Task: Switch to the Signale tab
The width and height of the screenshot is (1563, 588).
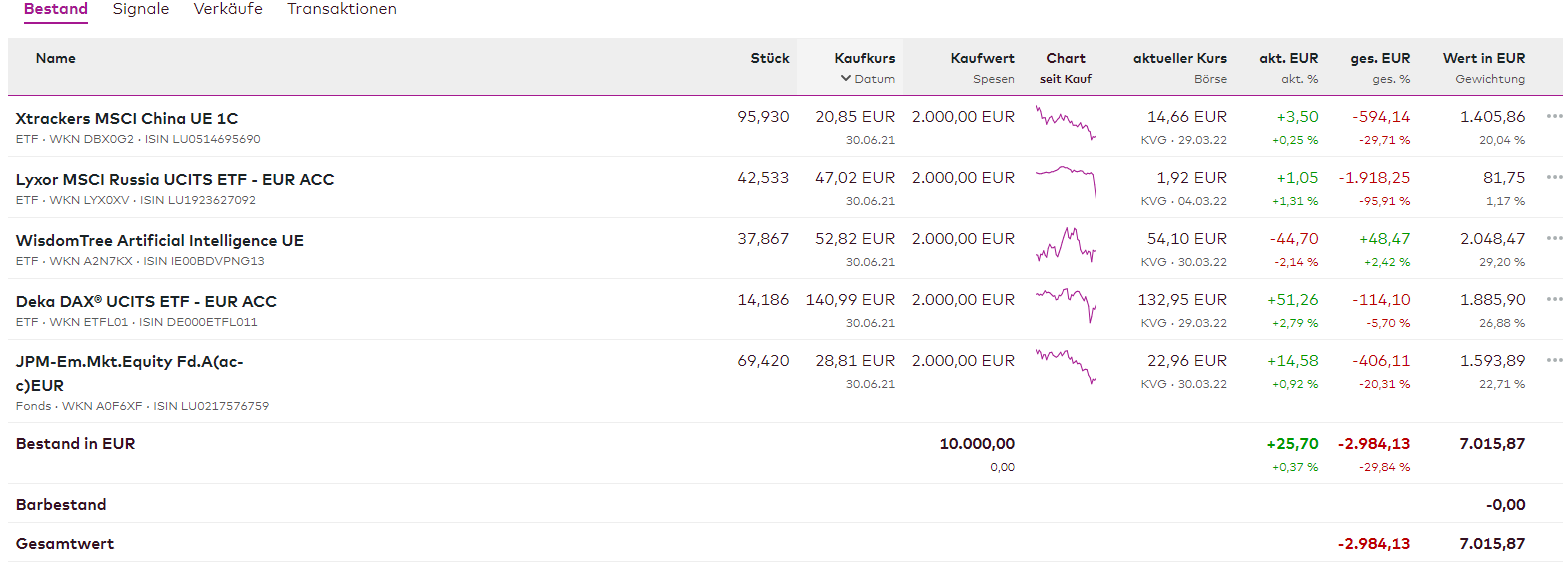Action: [x=141, y=9]
